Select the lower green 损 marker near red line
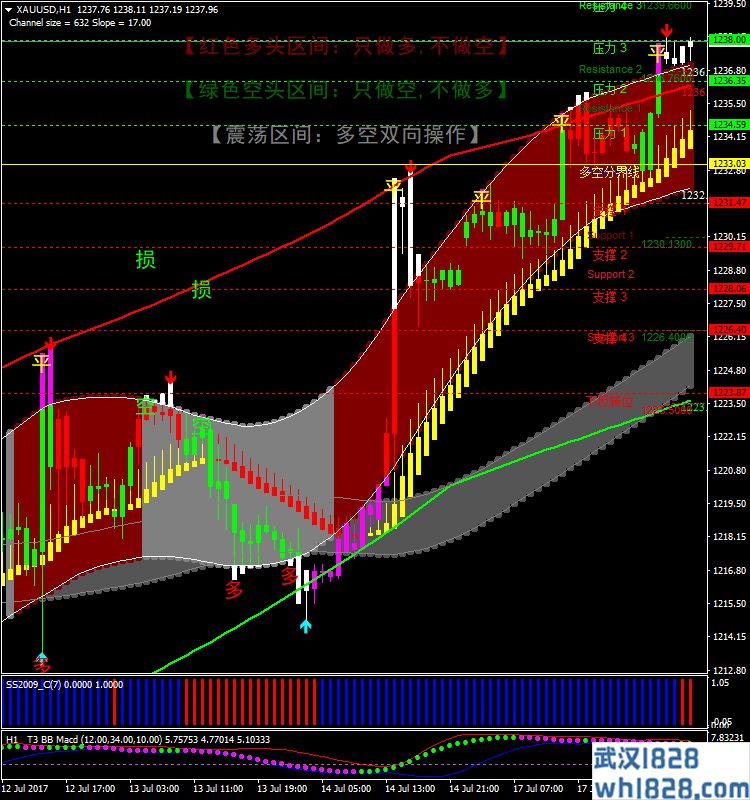This screenshot has width=750, height=800. 201,290
